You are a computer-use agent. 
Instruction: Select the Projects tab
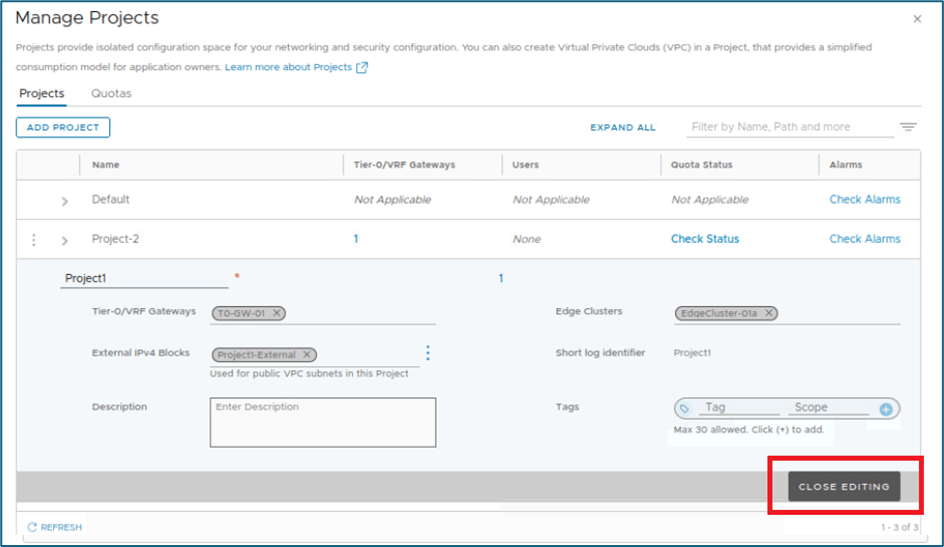pos(42,94)
